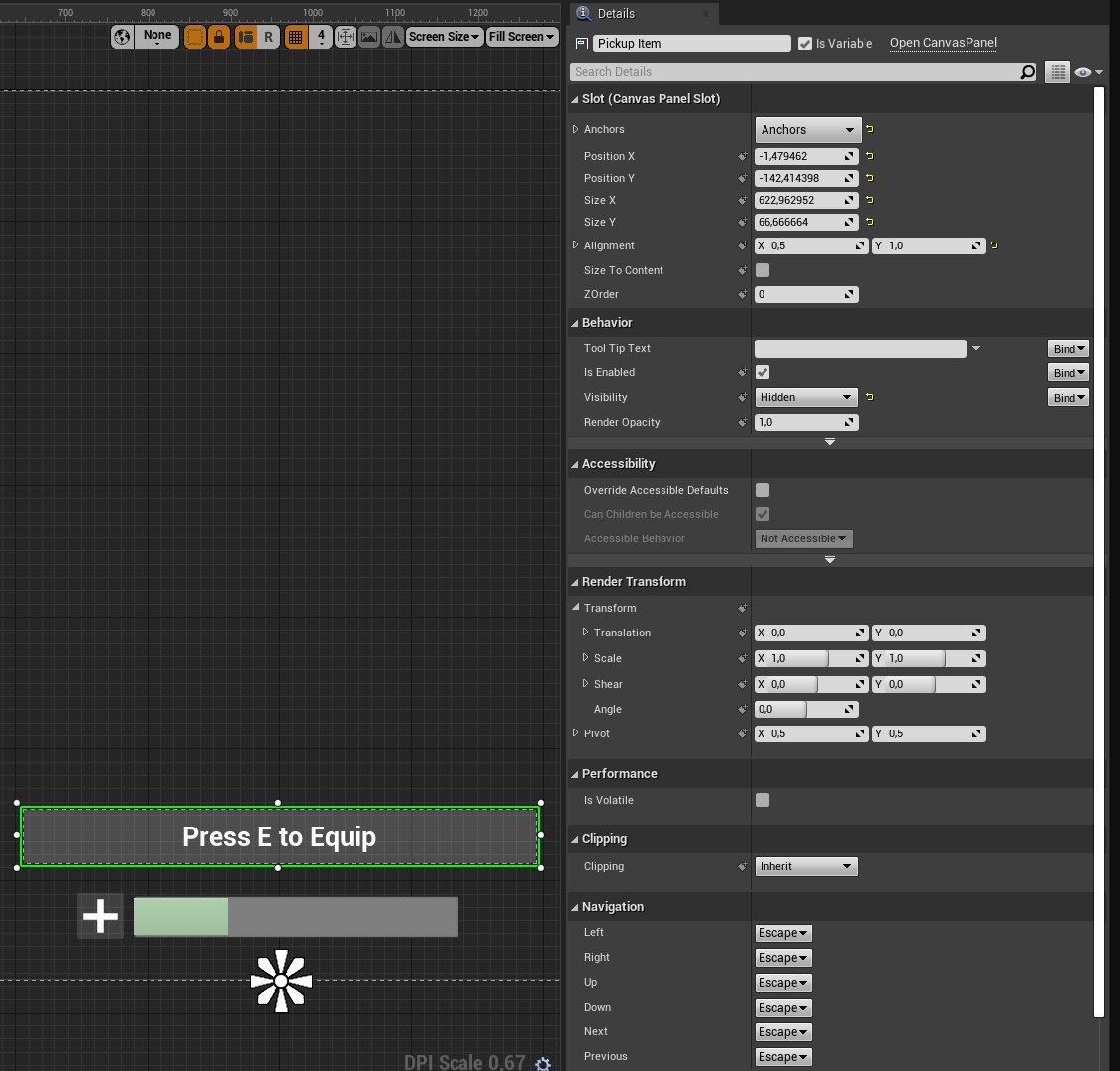Enable Size To Content checkbox
Image resolution: width=1120 pixels, height=1071 pixels.
tap(763, 270)
